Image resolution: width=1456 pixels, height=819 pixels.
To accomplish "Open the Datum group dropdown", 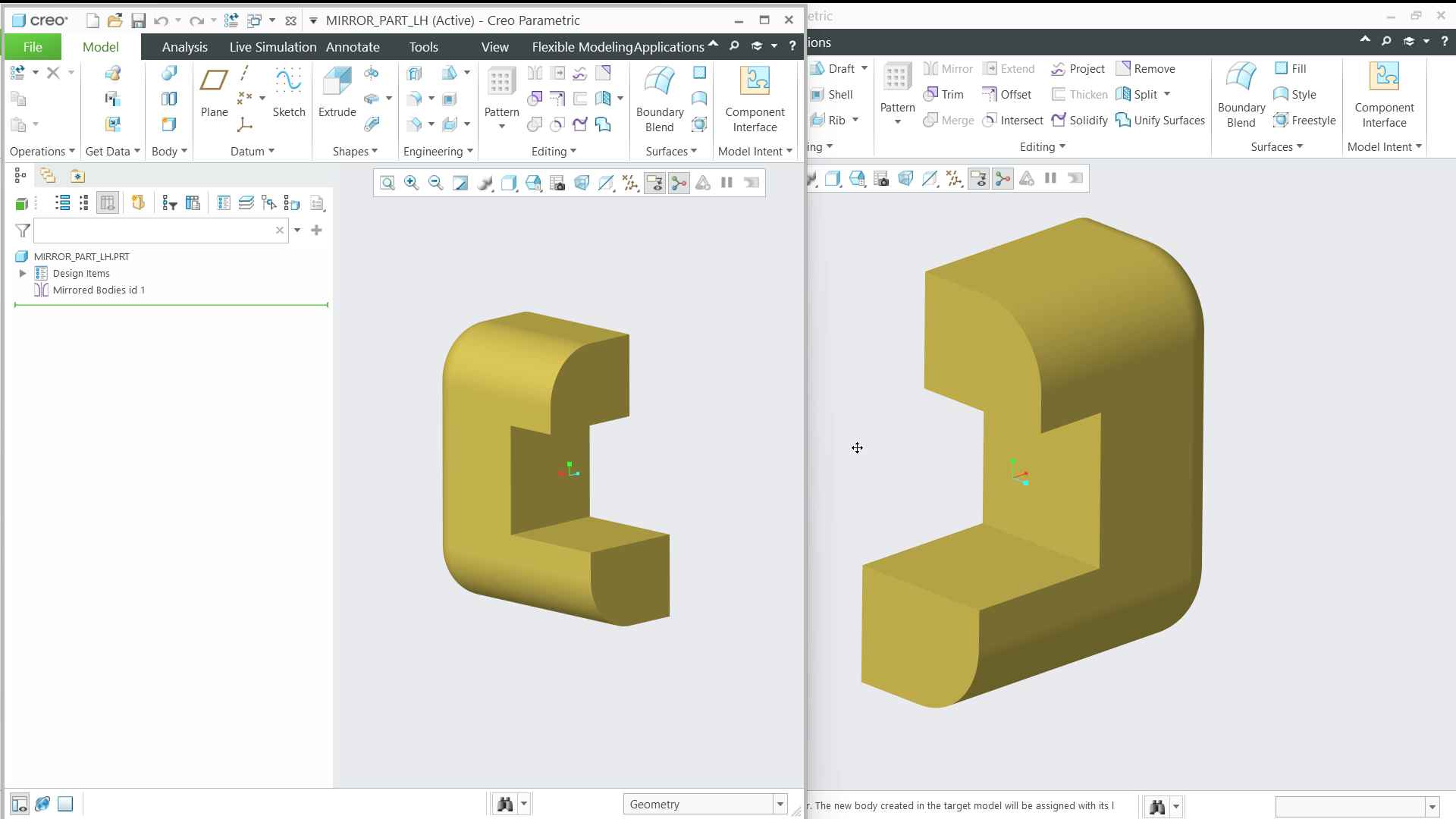I will [253, 151].
